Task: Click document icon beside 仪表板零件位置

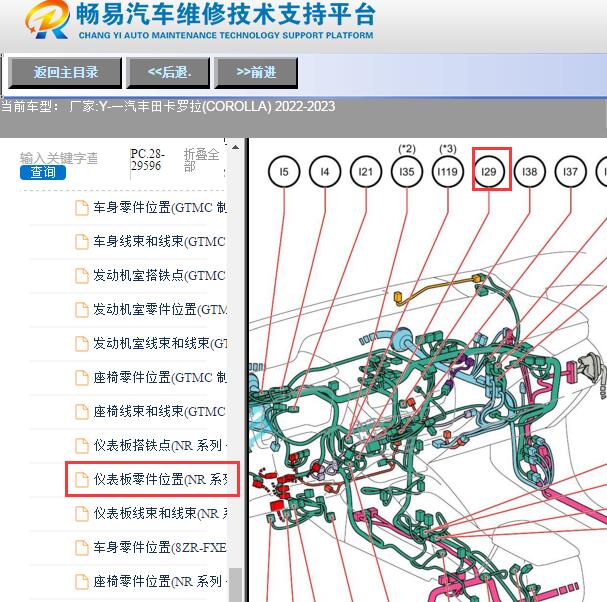Action: 82,479
